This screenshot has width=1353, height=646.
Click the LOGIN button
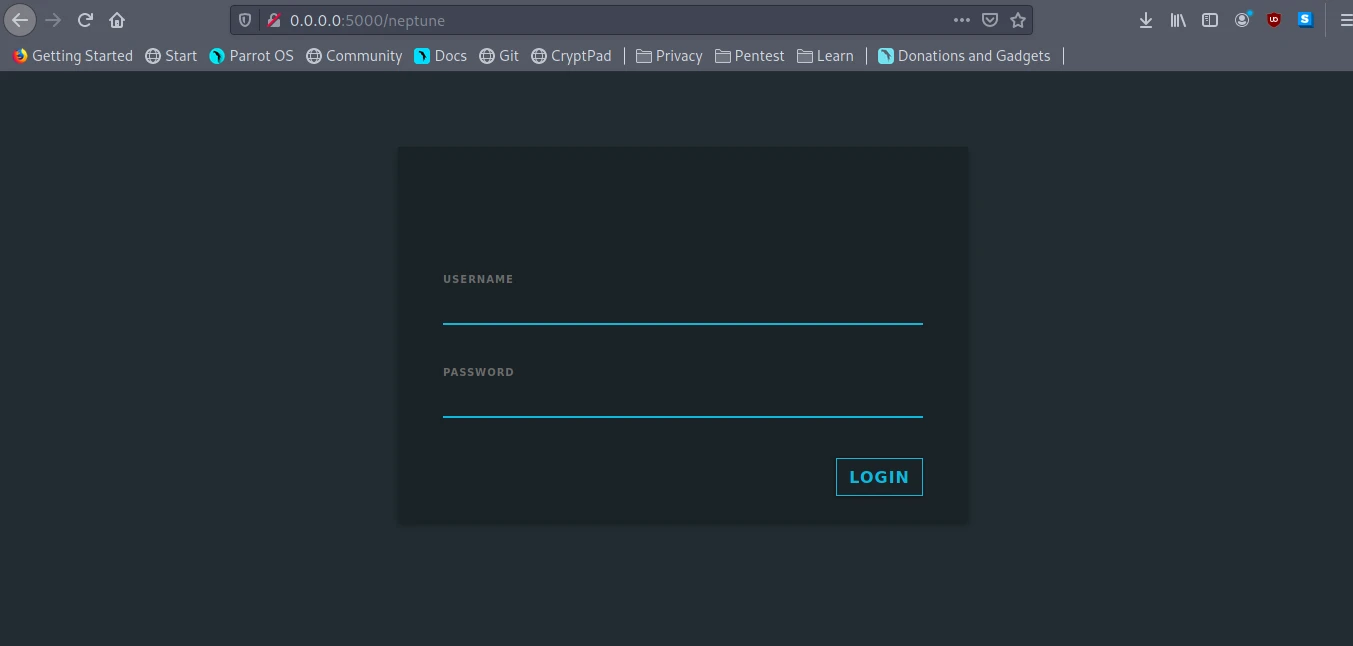[x=879, y=477]
